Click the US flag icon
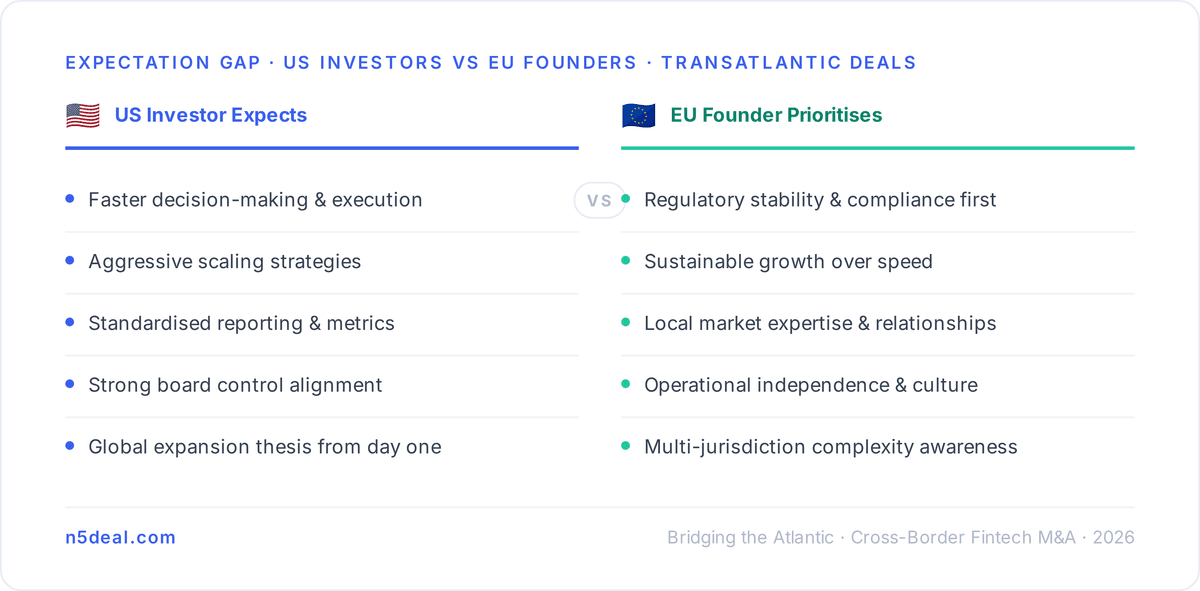Viewport: 1200px width, 591px height. pyautogui.click(x=83, y=115)
